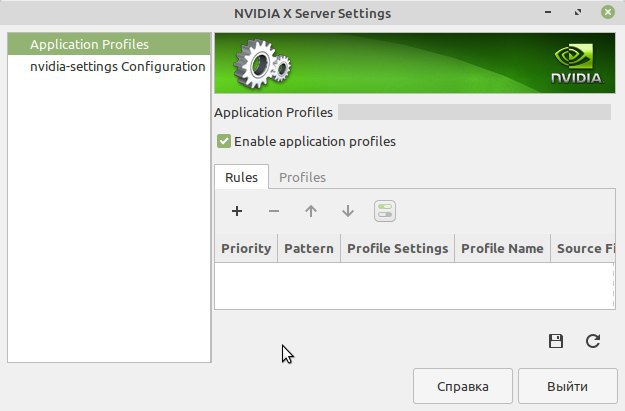Select Application Profiles in sidebar
Image resolution: width=625 pixels, height=411 pixels.
point(89,44)
